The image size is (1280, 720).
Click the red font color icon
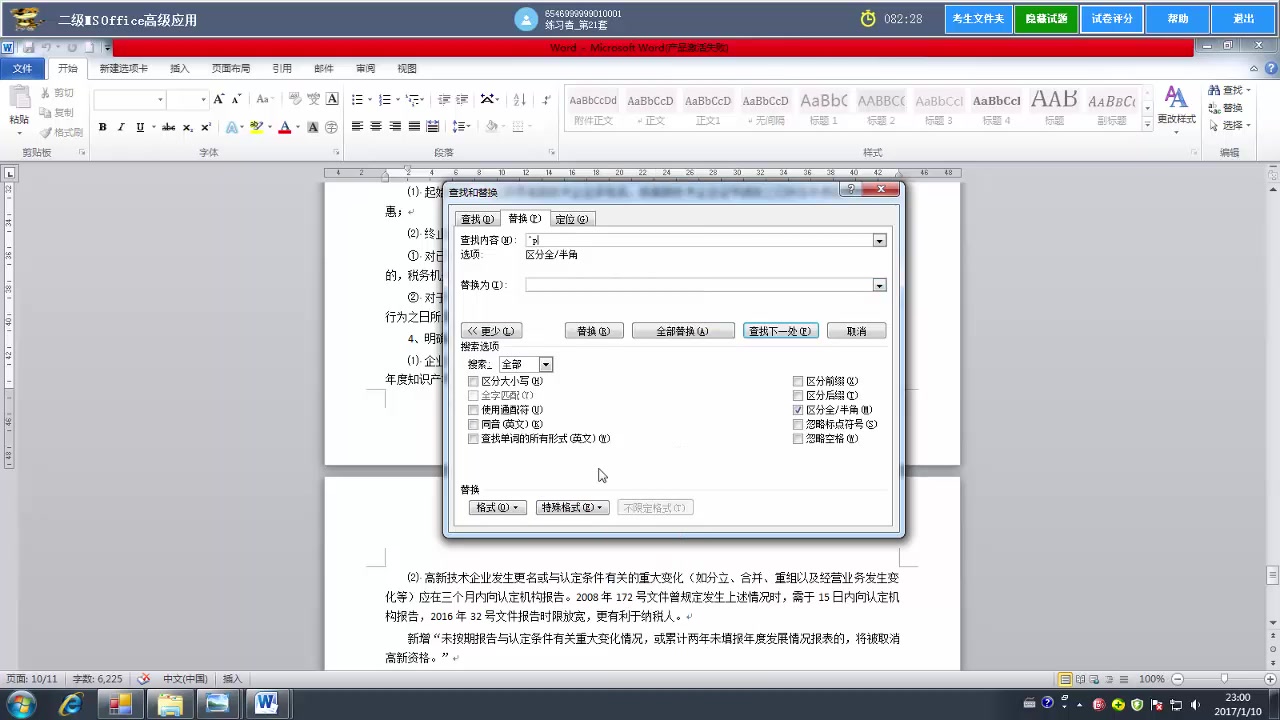(284, 127)
